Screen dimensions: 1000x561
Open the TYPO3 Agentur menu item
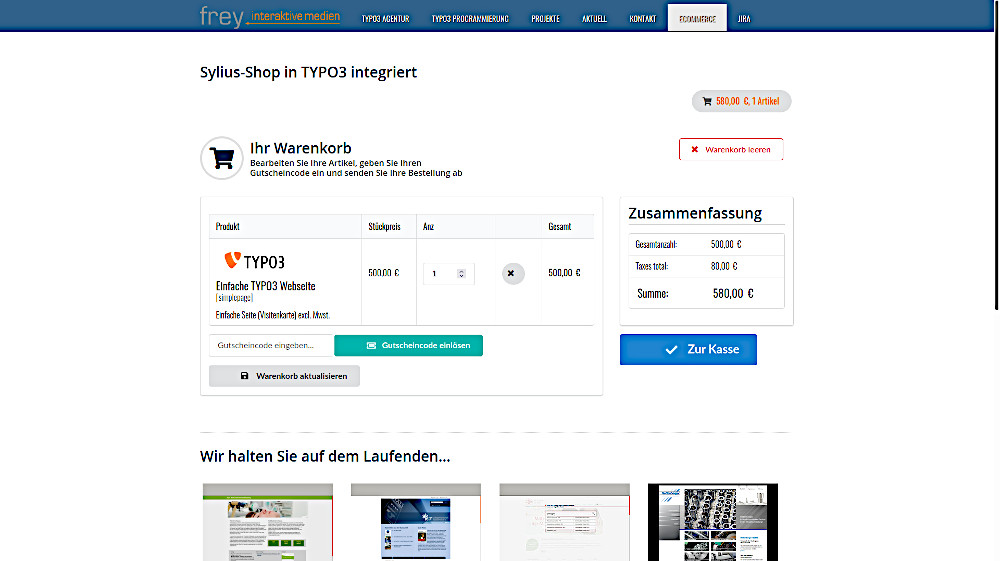[385, 19]
